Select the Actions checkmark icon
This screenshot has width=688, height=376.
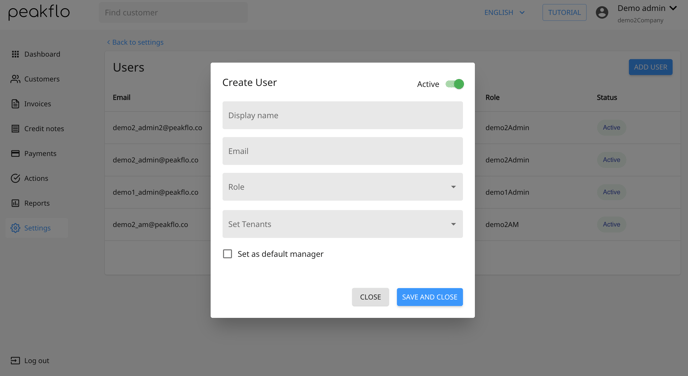[15, 178]
